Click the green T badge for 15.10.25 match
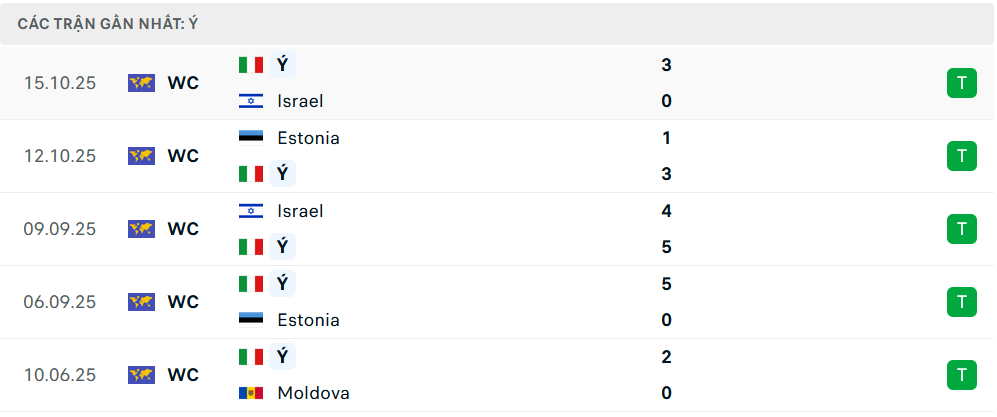997x417 pixels. click(x=961, y=83)
